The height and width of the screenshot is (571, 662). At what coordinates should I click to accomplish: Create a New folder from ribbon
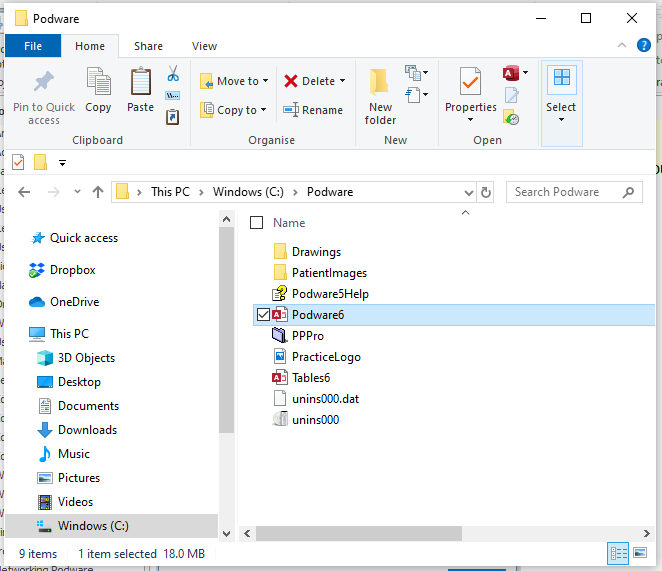380,96
